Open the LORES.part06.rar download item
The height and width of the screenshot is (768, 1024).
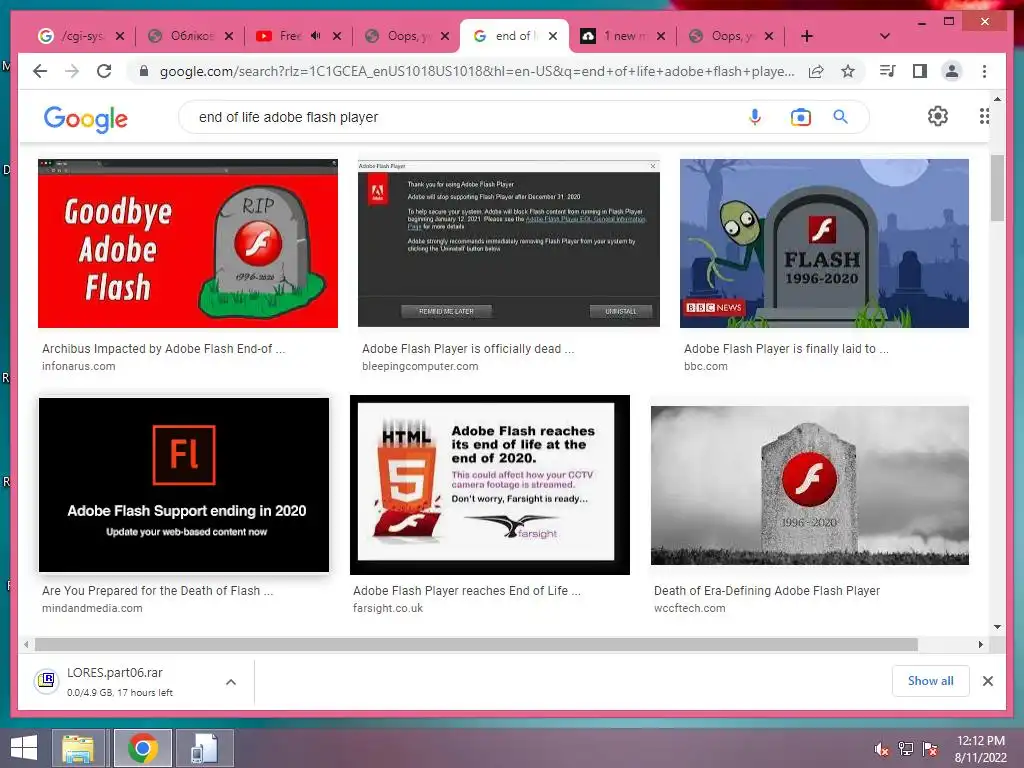(x=121, y=682)
